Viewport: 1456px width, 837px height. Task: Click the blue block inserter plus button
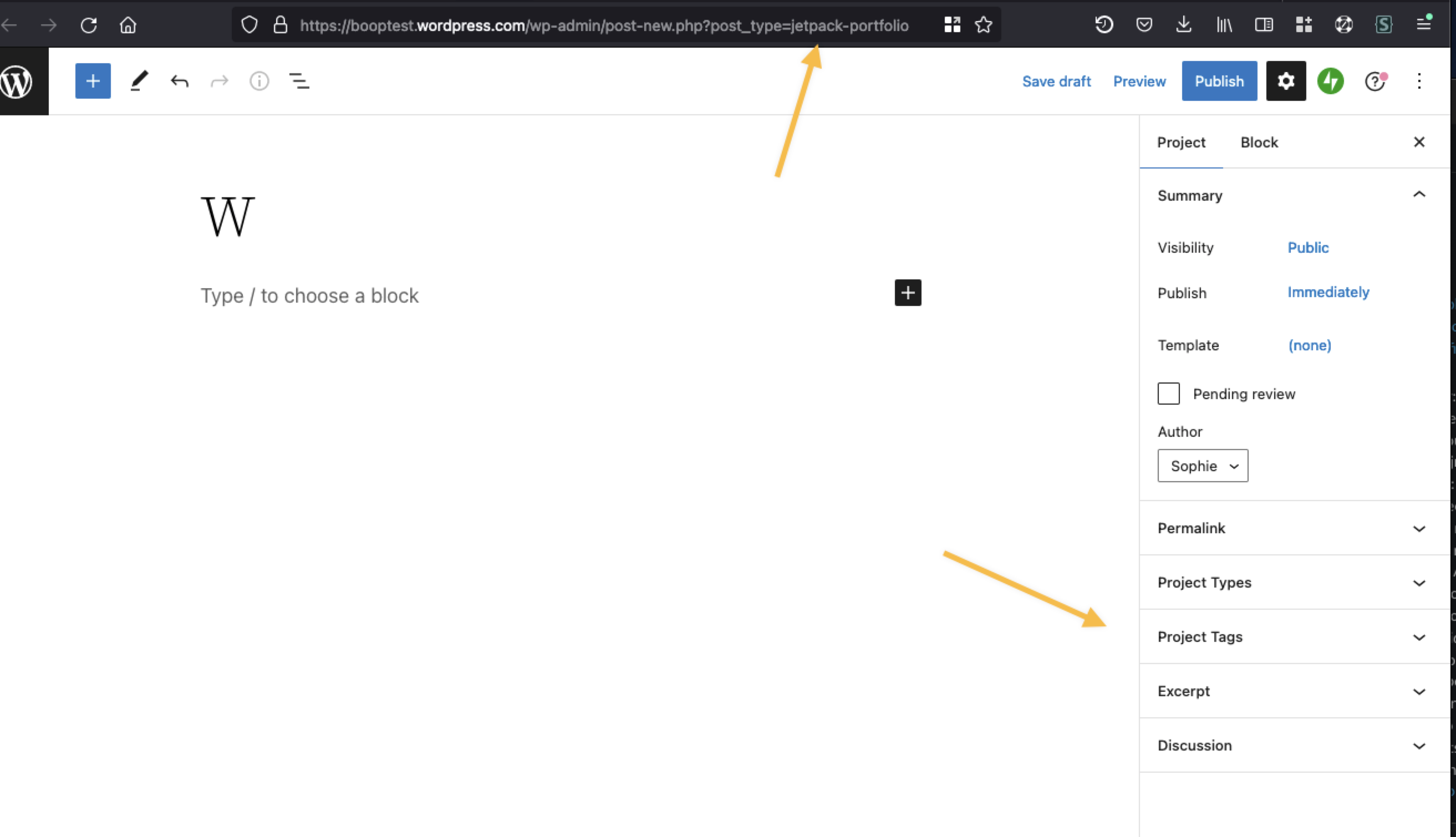click(x=93, y=81)
